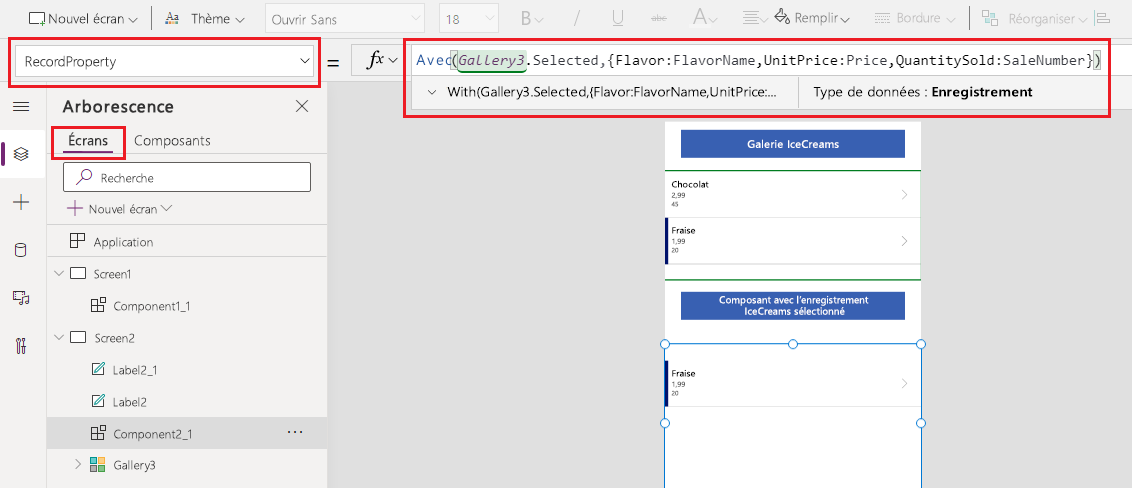
Task: Click the hamburger menu icon
Action: click(x=22, y=107)
